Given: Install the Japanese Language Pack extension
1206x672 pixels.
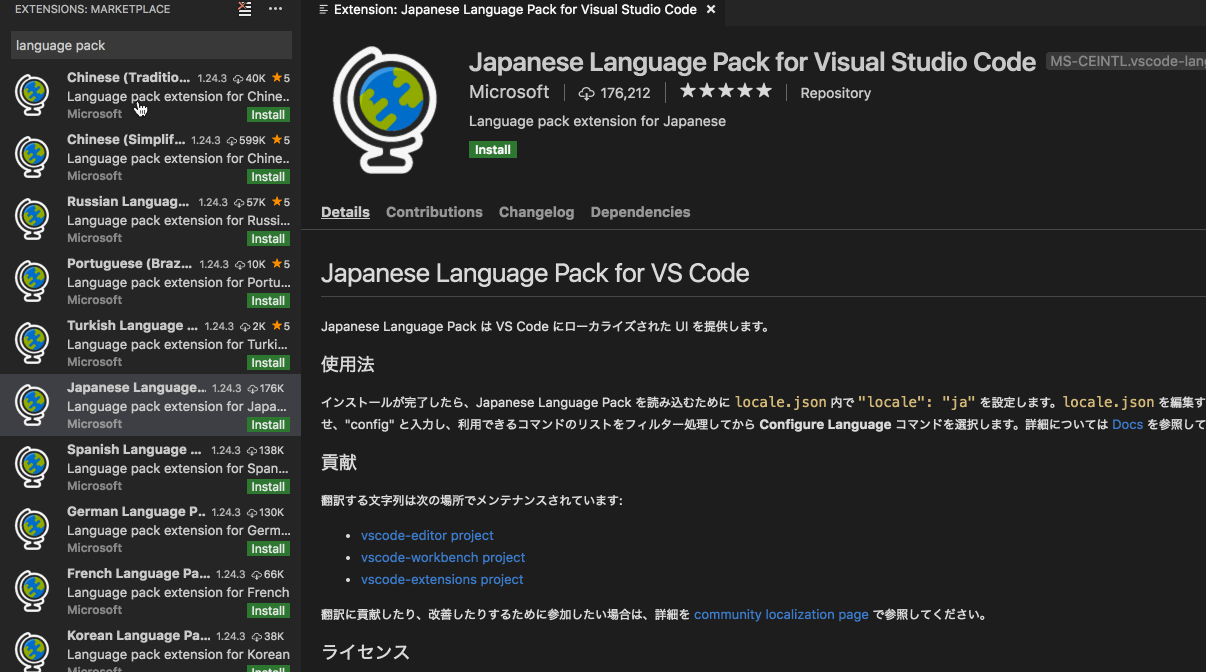Looking at the screenshot, I should click(492, 149).
